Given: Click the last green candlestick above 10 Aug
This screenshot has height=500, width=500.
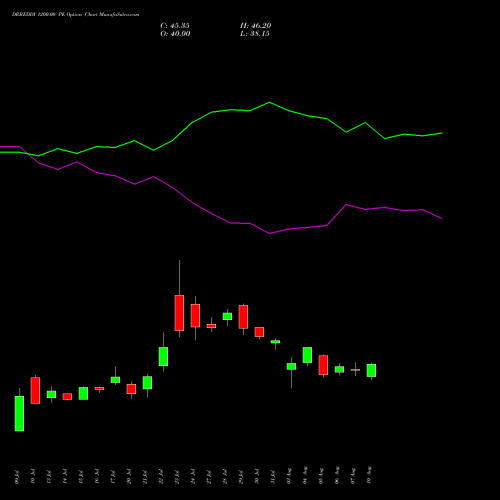Looking at the screenshot, I should tap(371, 370).
